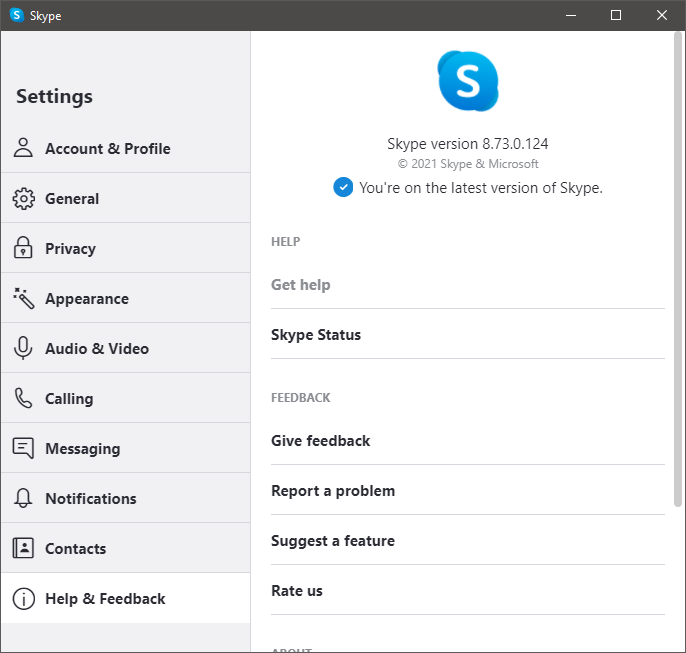The height and width of the screenshot is (653, 686).
Task: Click the large Skype logo
Action: (467, 81)
